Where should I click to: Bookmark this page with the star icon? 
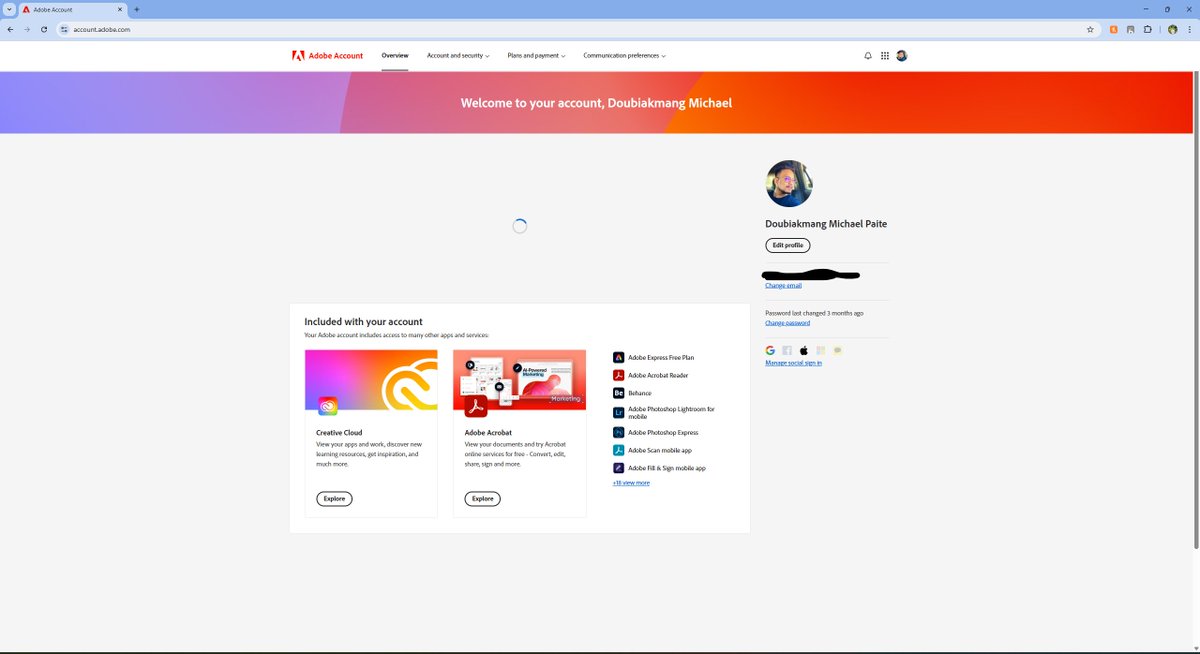[1090, 29]
